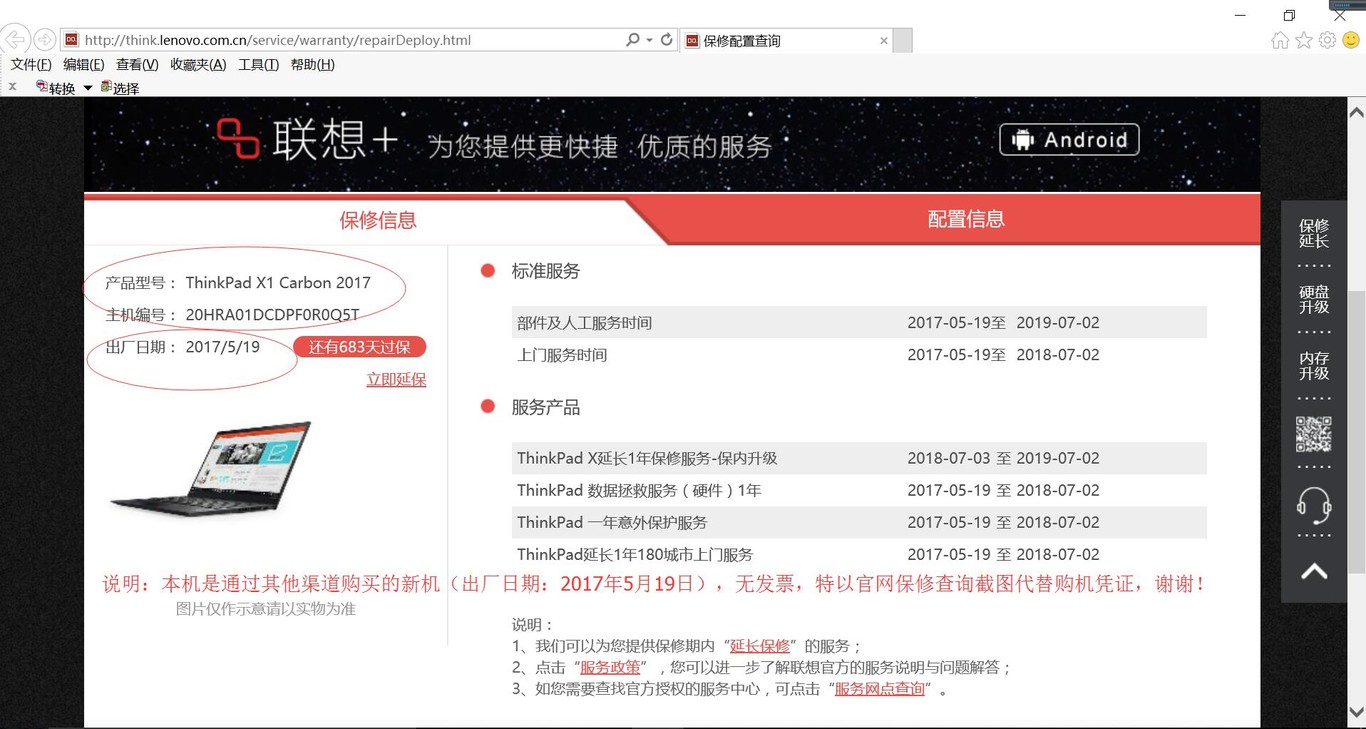The image size is (1366, 729).
Task: Open the 服务政策 link
Action: coord(610,667)
